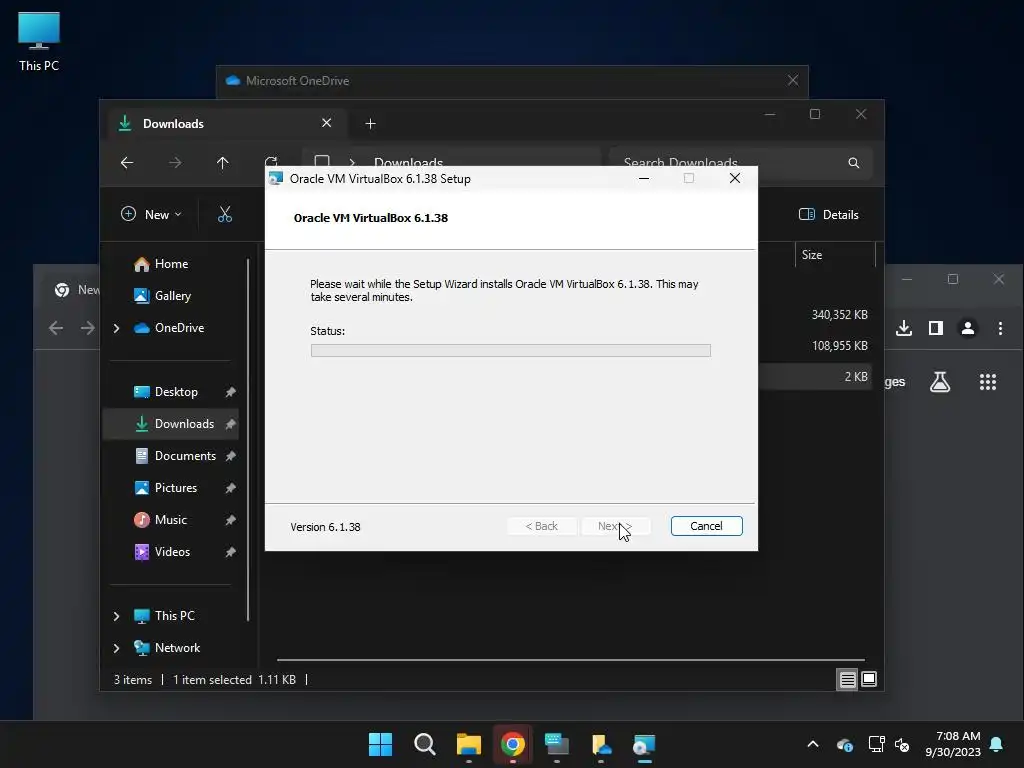This screenshot has width=1024, height=768.
Task: Switch to Google Chrome on the taskbar
Action: tap(513, 744)
